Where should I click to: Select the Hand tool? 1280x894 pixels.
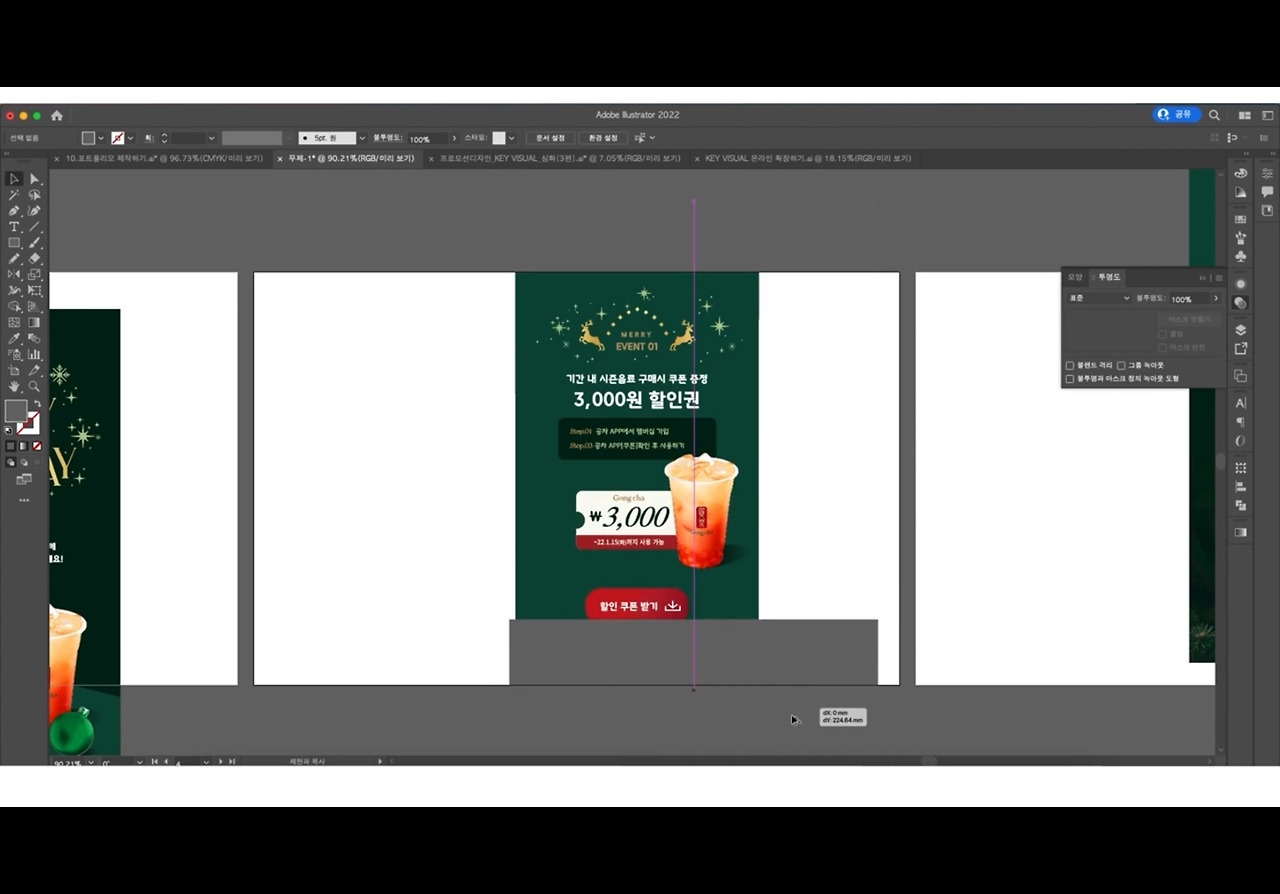tap(14, 387)
